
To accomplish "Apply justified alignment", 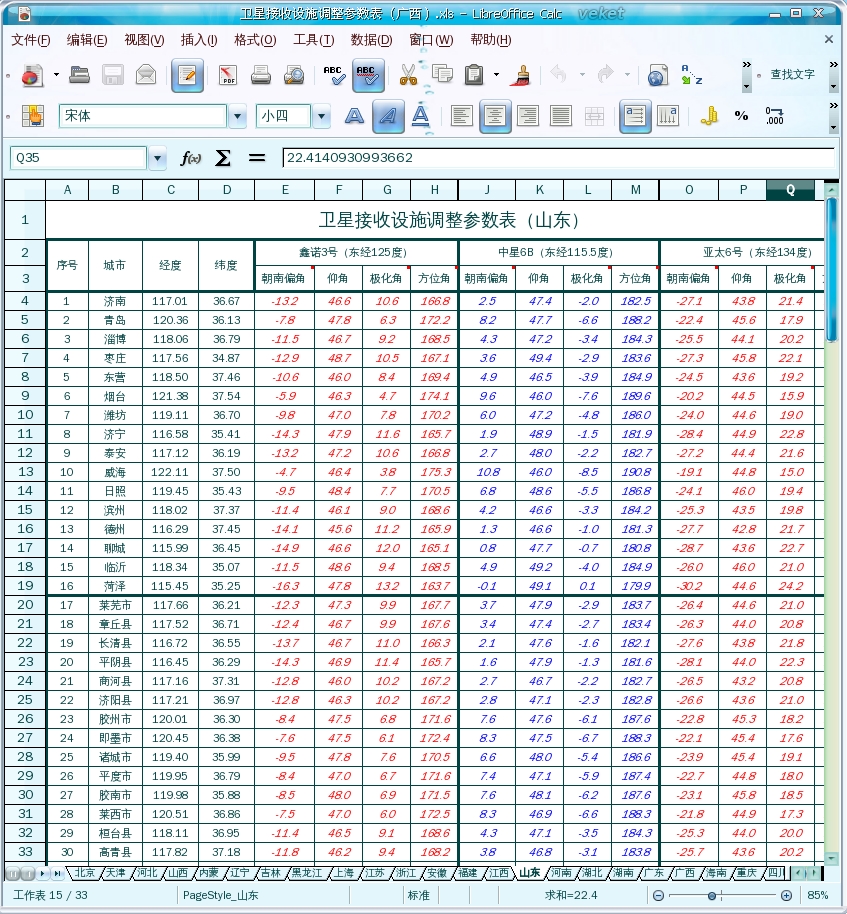I will coord(561,116).
